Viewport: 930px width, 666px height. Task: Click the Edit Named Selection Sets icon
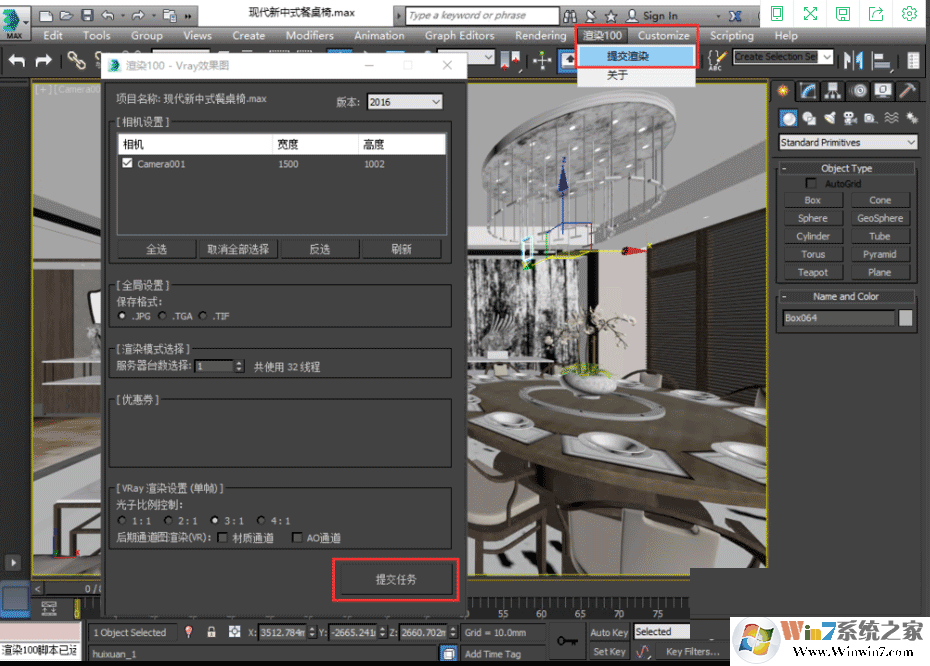pyautogui.click(x=716, y=60)
